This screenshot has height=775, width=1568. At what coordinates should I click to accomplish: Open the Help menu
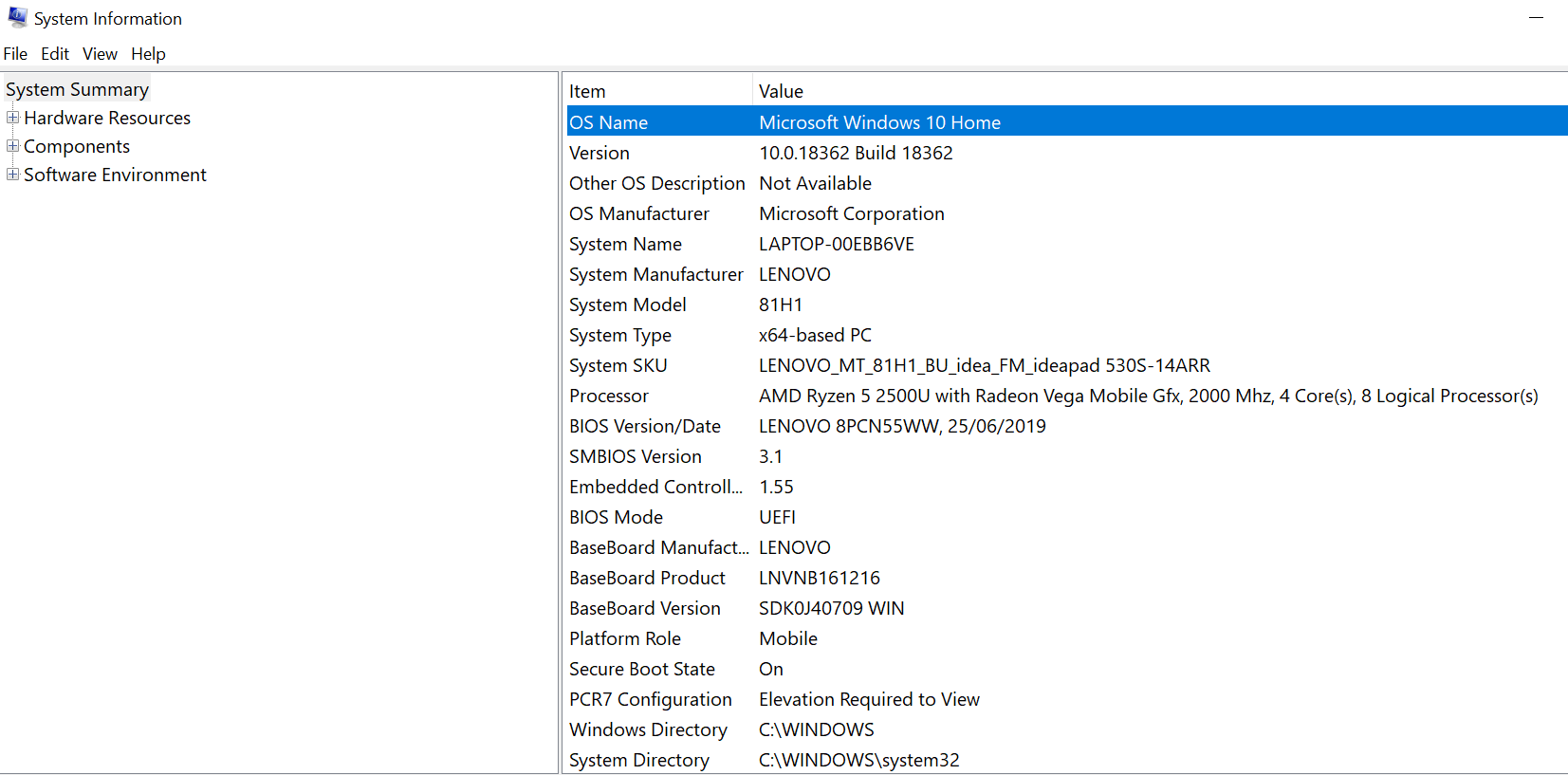tap(148, 54)
